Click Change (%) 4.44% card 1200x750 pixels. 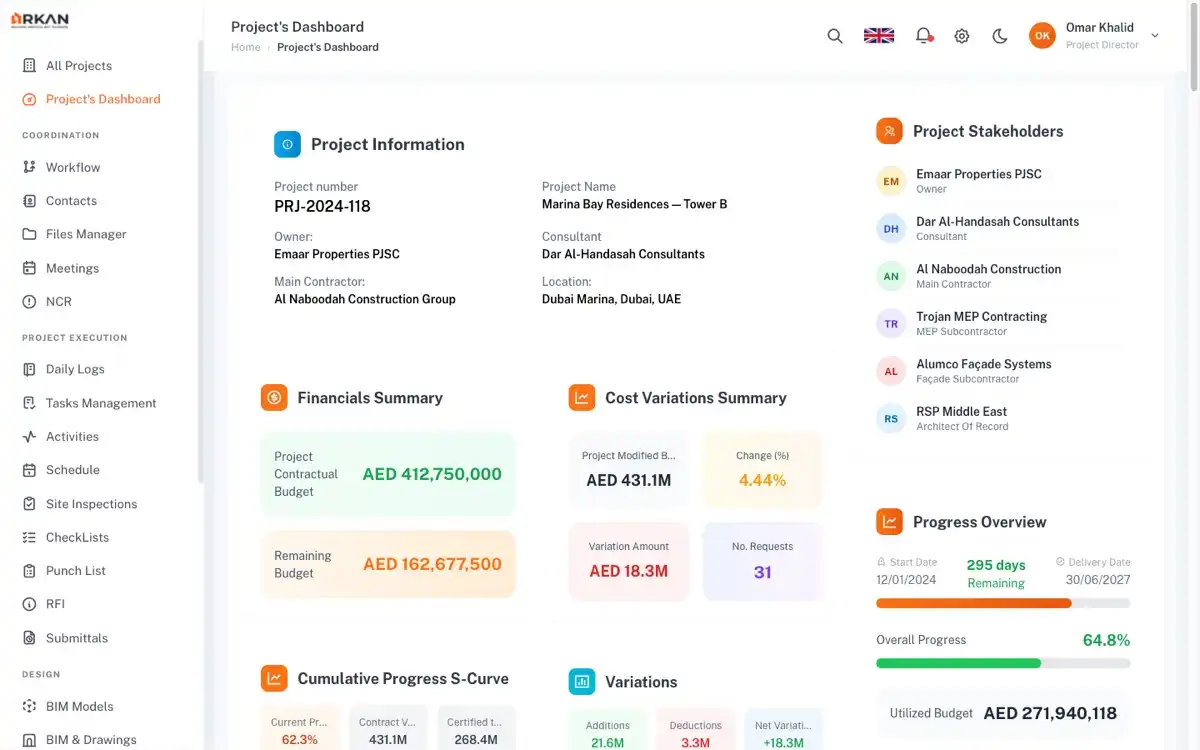pos(763,470)
